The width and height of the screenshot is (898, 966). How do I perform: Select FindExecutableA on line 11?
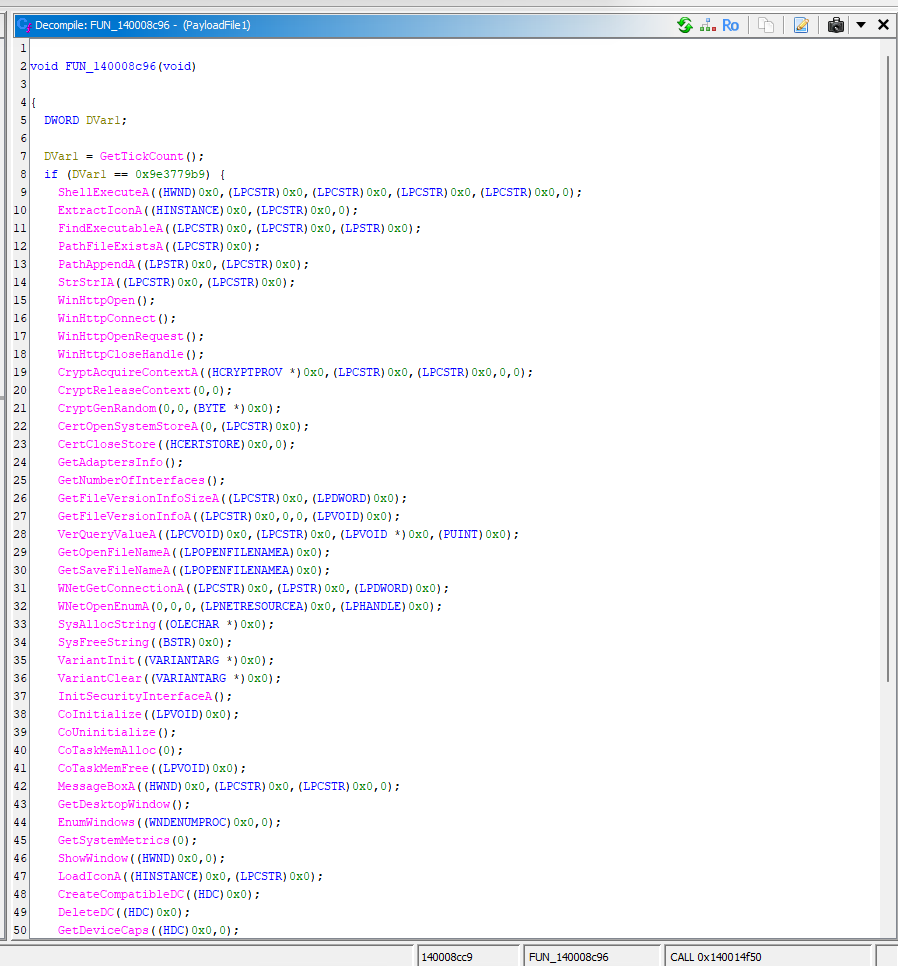click(x=110, y=228)
